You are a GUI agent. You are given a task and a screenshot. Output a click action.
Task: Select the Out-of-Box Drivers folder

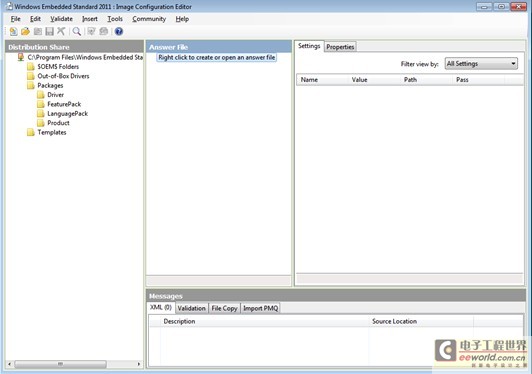point(63,76)
